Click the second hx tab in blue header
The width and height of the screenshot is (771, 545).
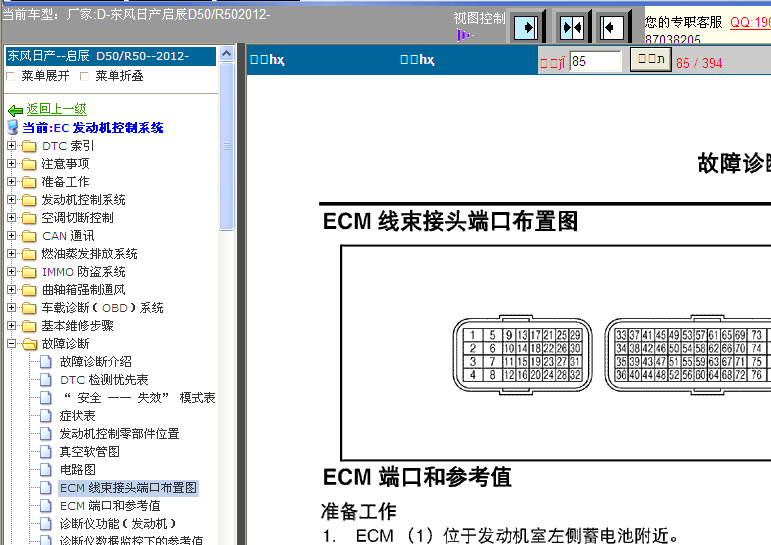(417, 60)
